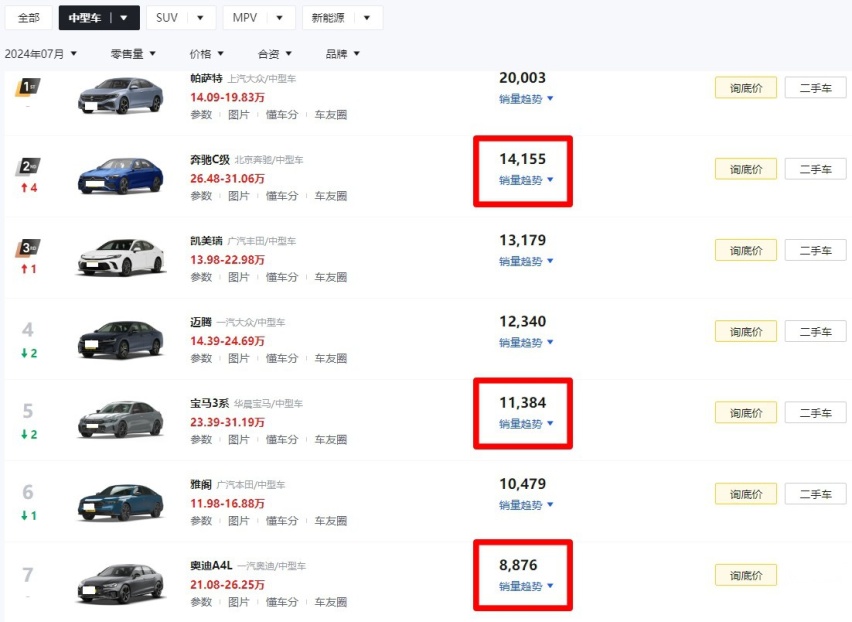
Task: Click the rank 3 badge icon
Action: click(28, 248)
